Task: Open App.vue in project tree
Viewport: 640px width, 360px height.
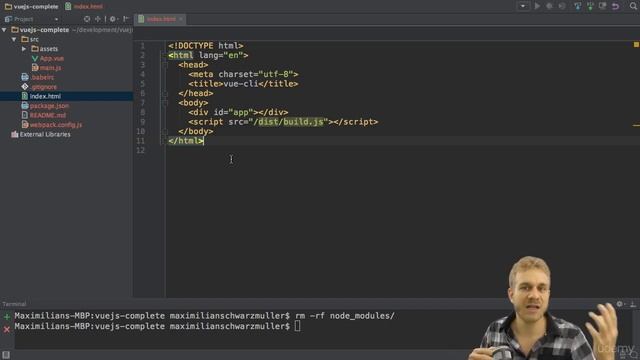Action: [x=48, y=58]
